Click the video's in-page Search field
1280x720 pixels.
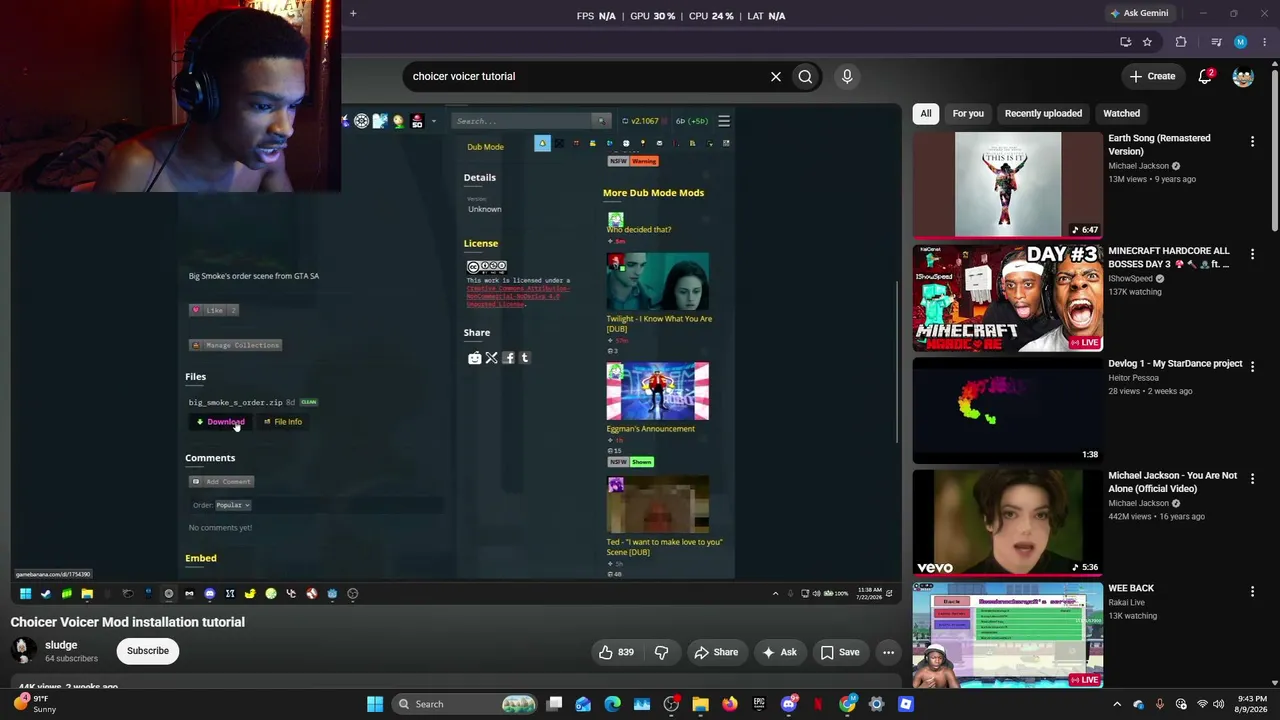(523, 121)
